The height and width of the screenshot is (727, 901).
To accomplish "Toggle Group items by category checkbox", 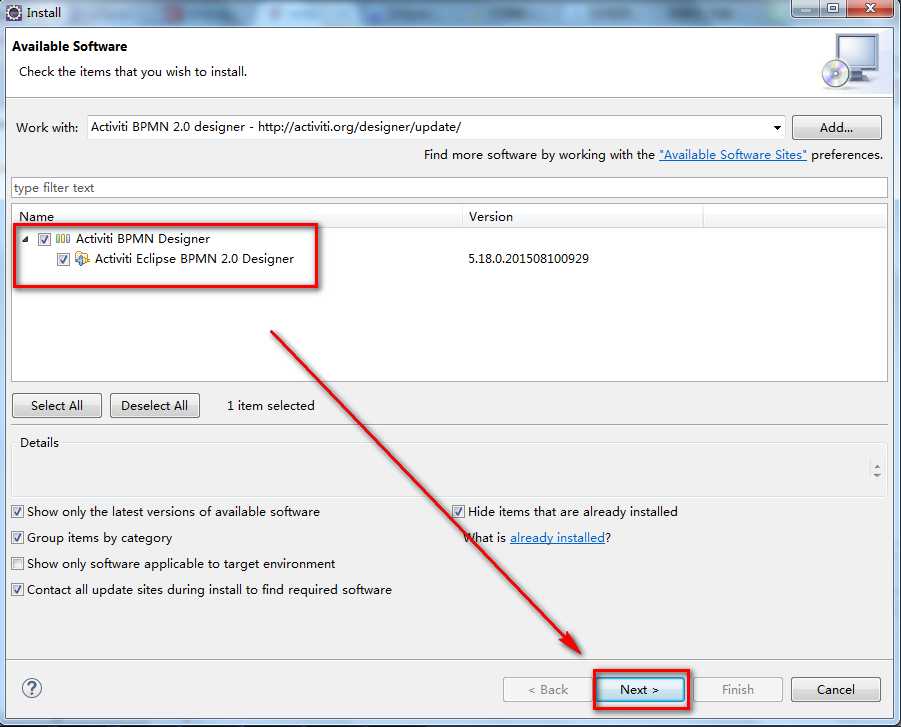I will (18, 537).
